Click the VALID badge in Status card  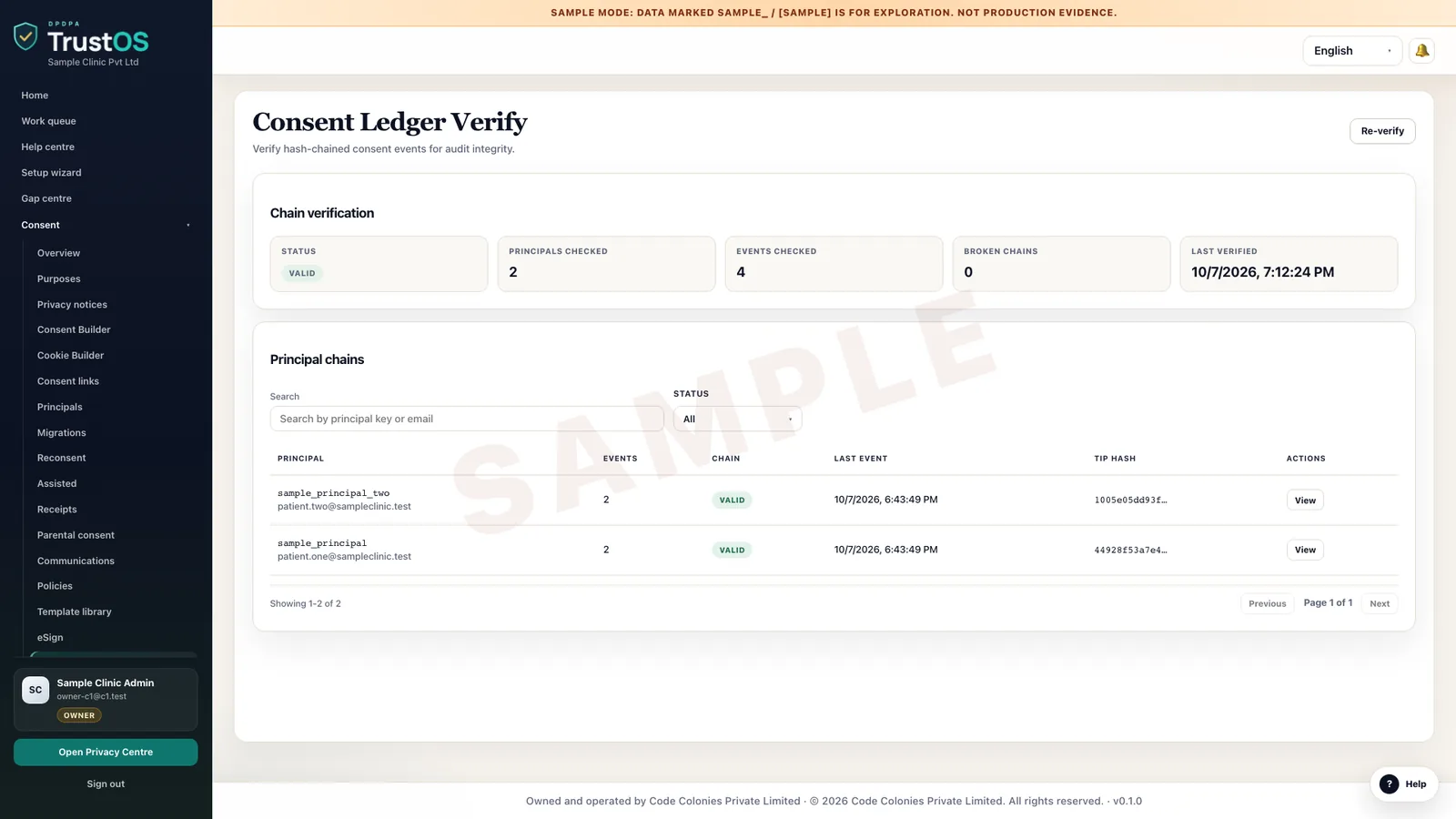pos(302,273)
